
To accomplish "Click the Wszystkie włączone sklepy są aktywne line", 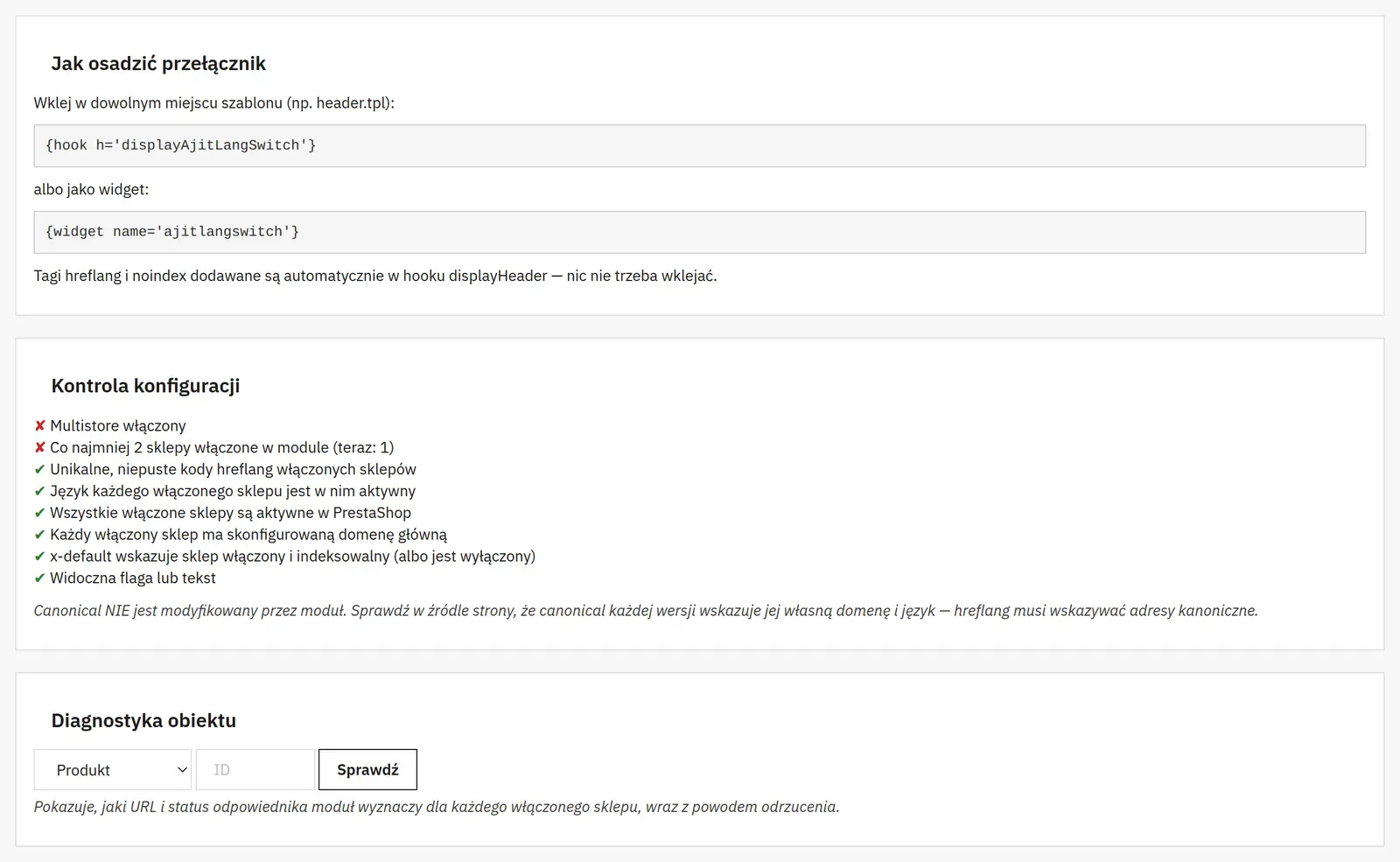I will click(x=222, y=513).
